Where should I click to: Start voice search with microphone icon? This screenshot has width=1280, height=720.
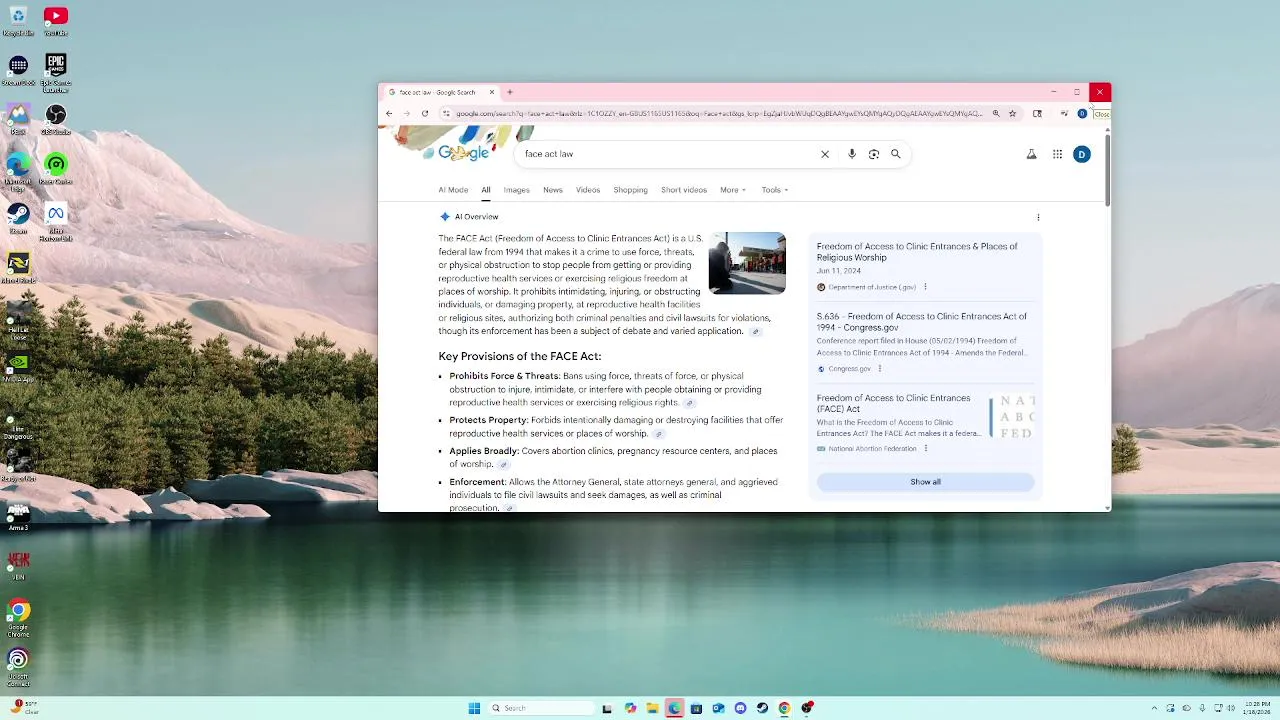pyautogui.click(x=852, y=154)
